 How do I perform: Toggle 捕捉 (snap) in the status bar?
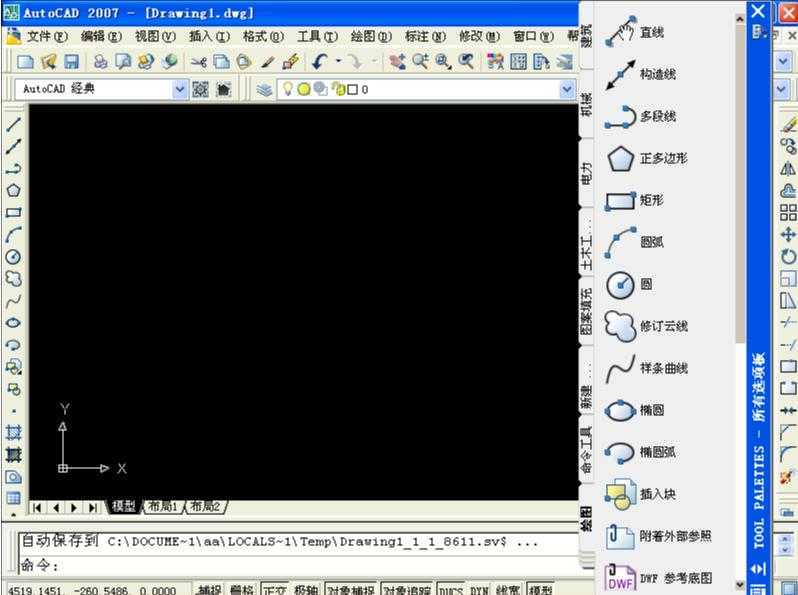(x=210, y=589)
